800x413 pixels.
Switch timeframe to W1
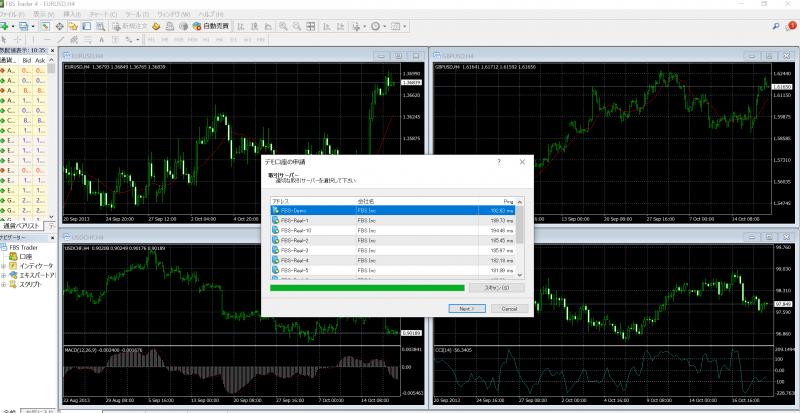[247, 39]
